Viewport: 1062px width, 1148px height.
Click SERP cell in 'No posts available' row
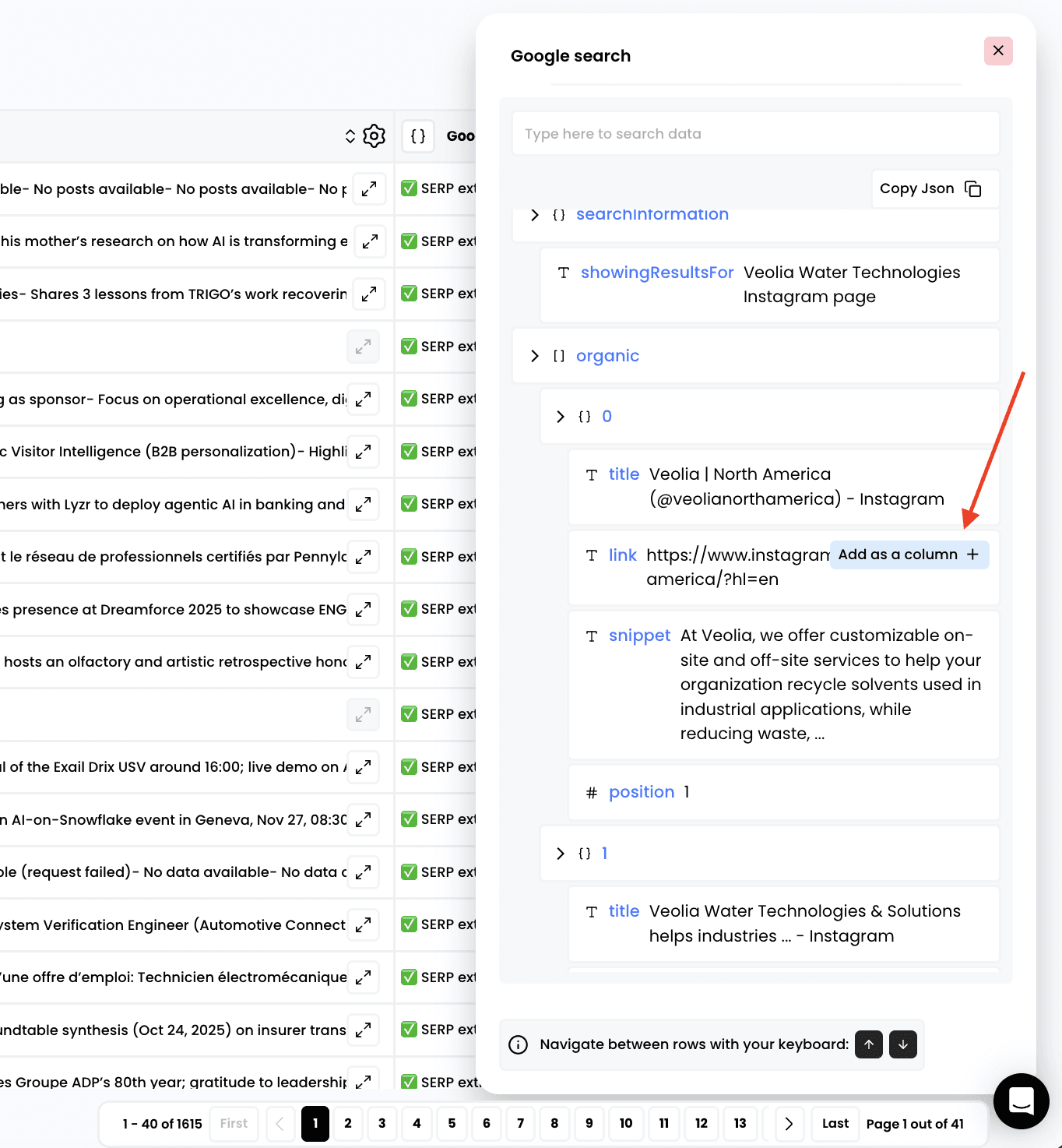438,188
